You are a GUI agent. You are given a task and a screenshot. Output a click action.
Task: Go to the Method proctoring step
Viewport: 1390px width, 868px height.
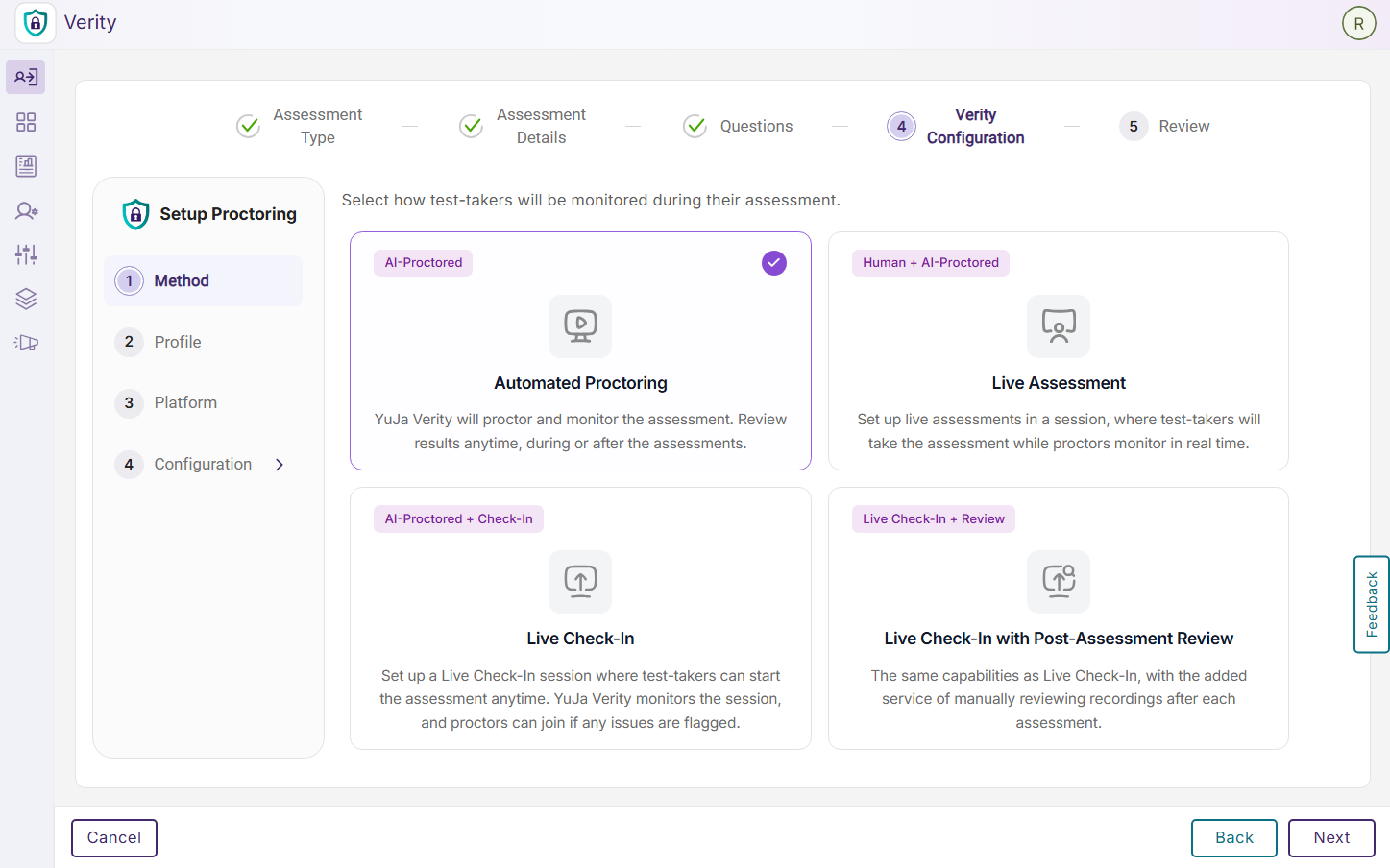203,280
